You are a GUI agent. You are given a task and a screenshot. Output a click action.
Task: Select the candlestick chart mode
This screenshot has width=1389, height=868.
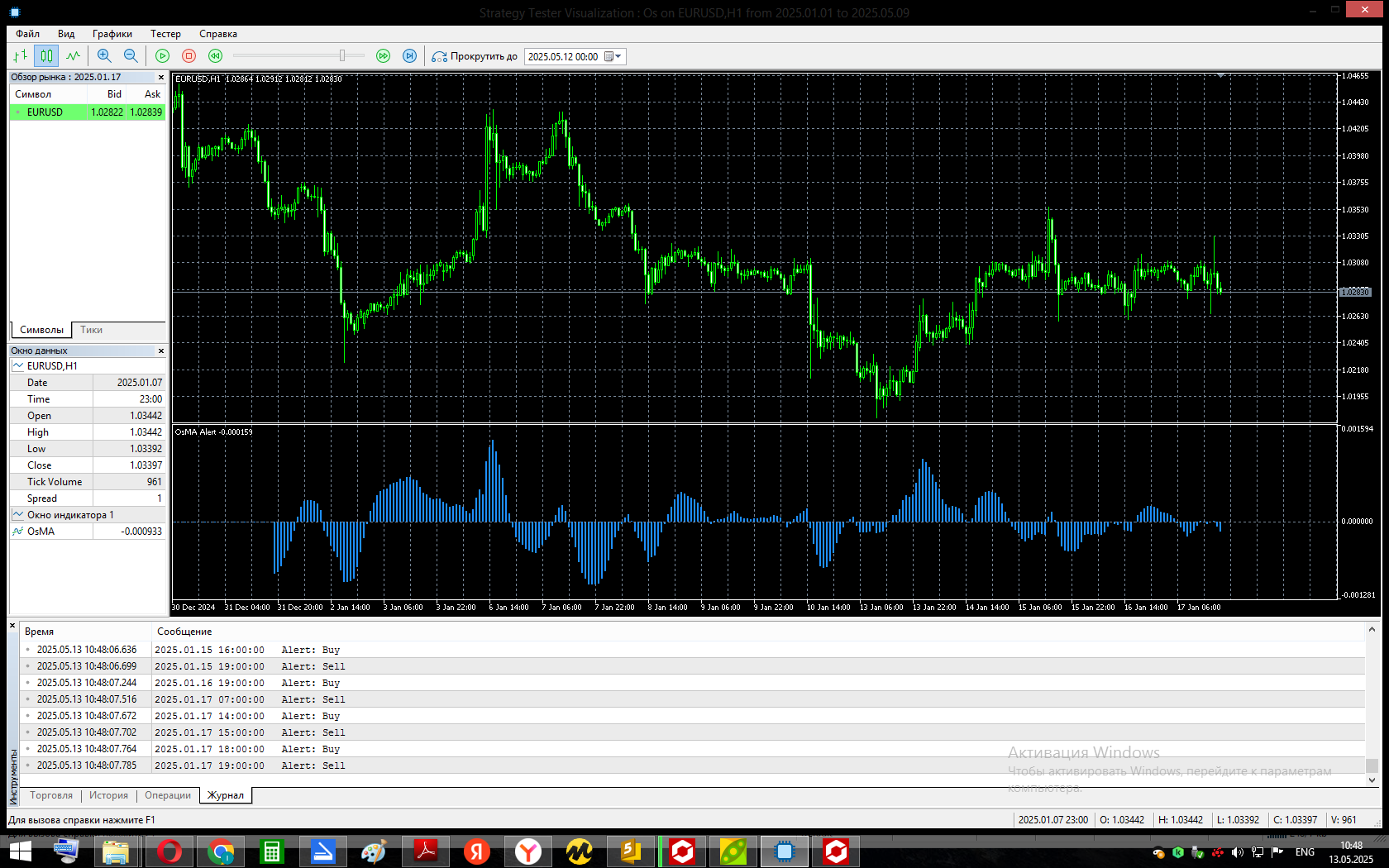46,56
